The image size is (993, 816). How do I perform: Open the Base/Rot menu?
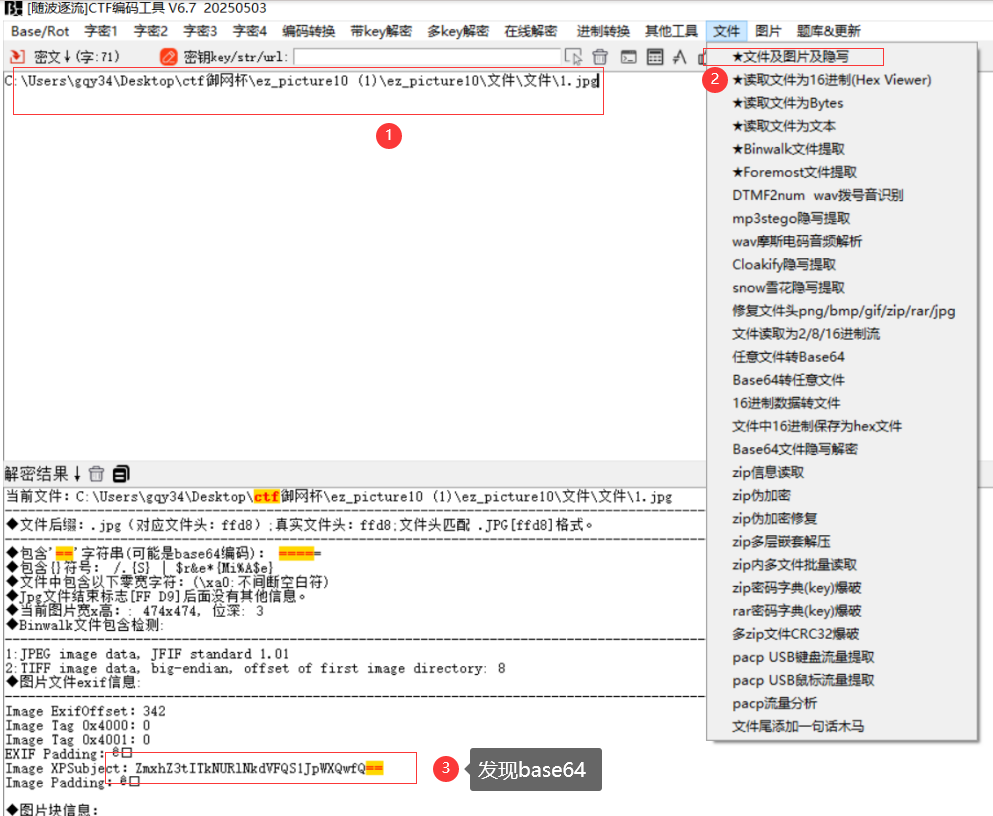40,31
